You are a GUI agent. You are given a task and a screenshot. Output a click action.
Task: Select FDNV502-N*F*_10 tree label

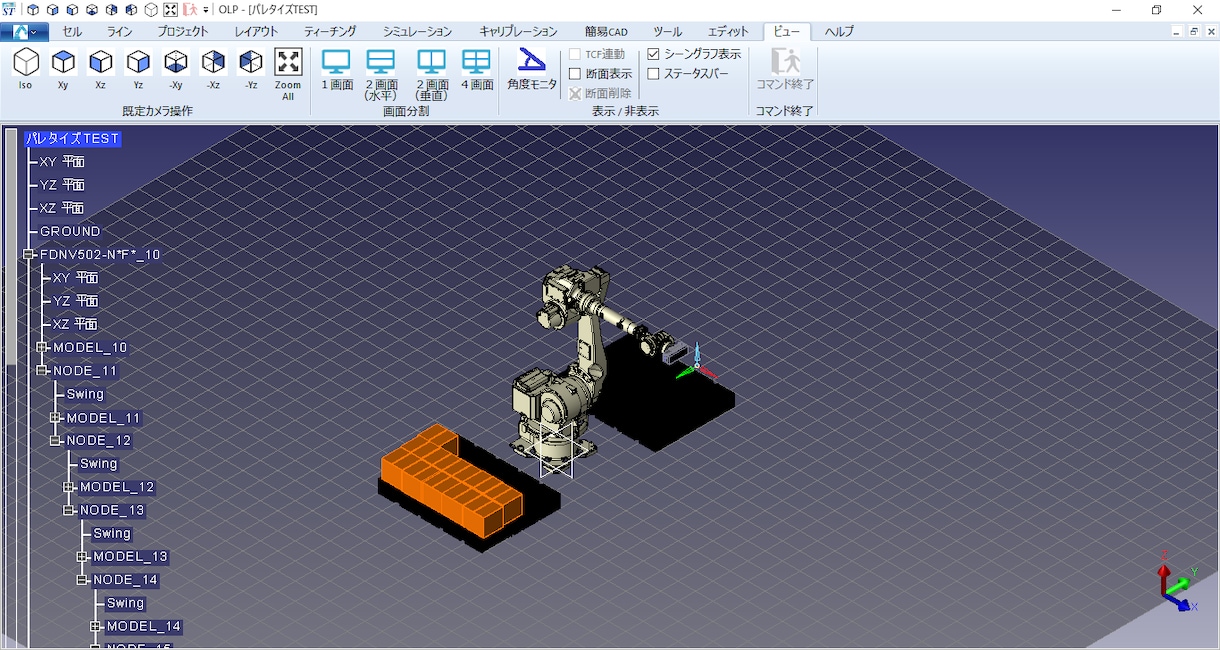click(100, 255)
